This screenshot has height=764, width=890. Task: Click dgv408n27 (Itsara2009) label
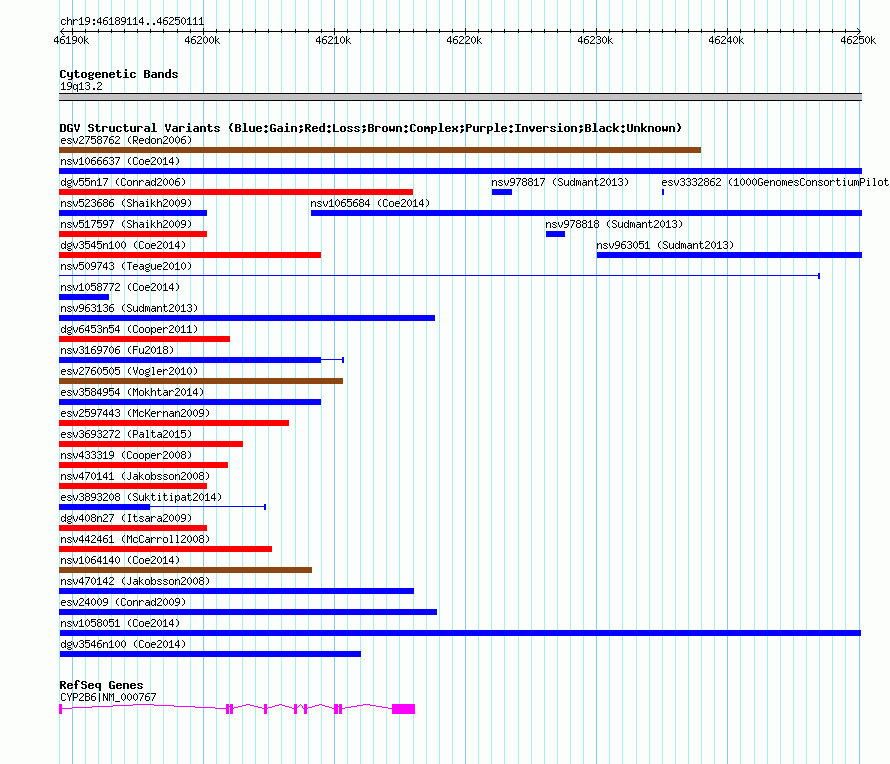coord(126,518)
